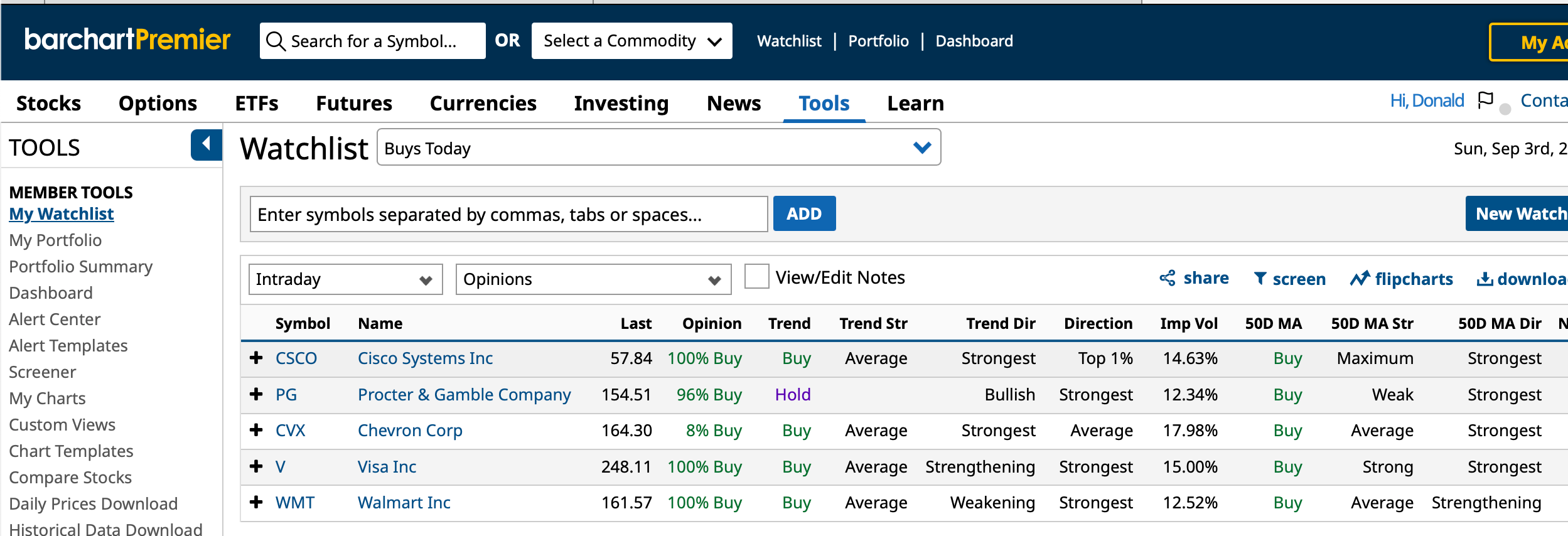Sort by the Last column header
Screen dimensions: 1568x536
click(636, 323)
